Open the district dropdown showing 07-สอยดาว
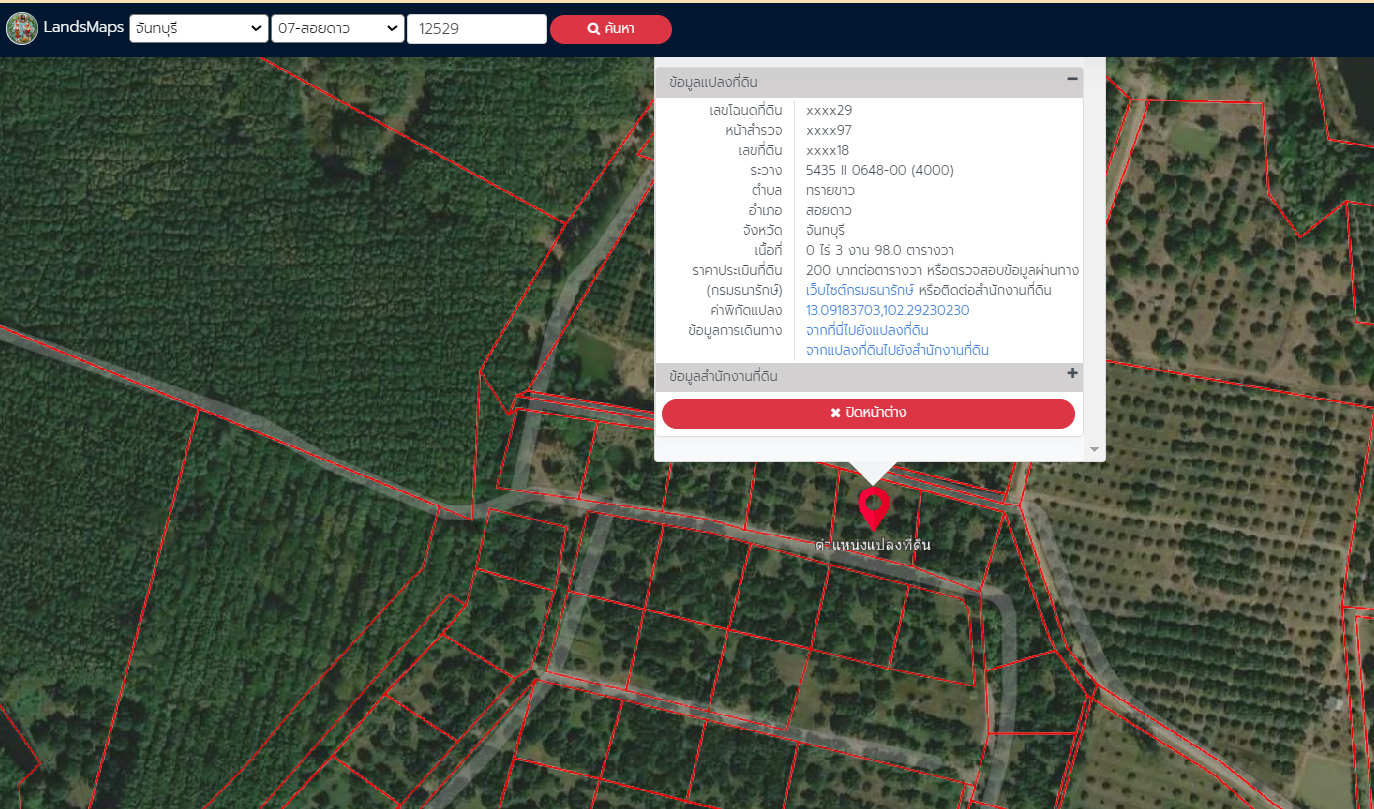1374x809 pixels. coord(337,29)
